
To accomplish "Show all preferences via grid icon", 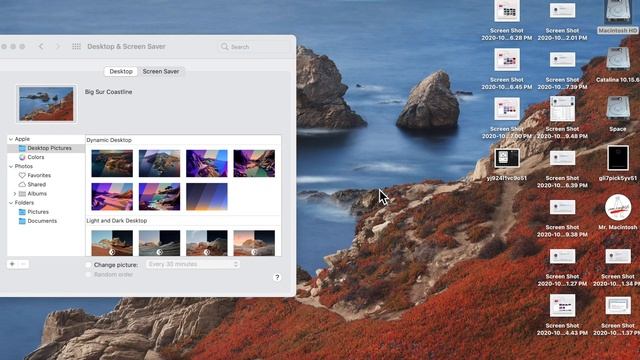I will tap(76, 47).
